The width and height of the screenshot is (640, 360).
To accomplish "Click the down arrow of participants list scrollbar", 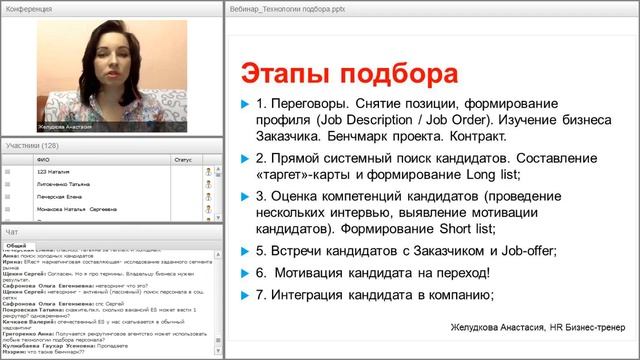I will click(218, 218).
